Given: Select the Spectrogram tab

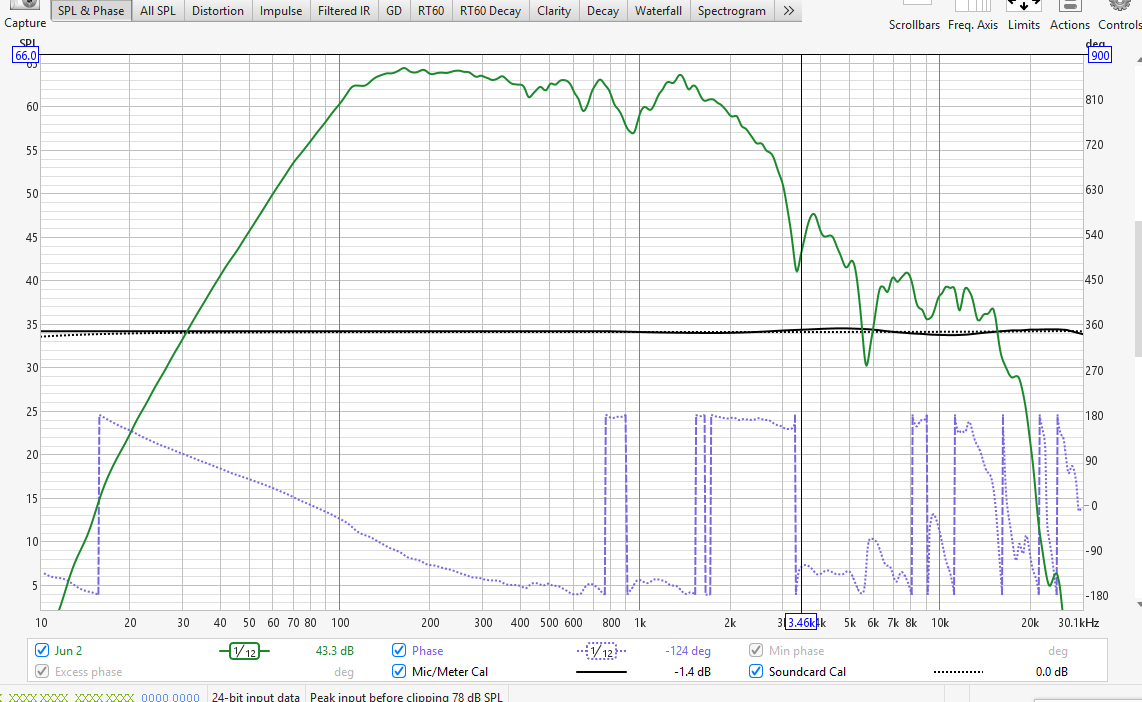Looking at the screenshot, I should pos(732,11).
